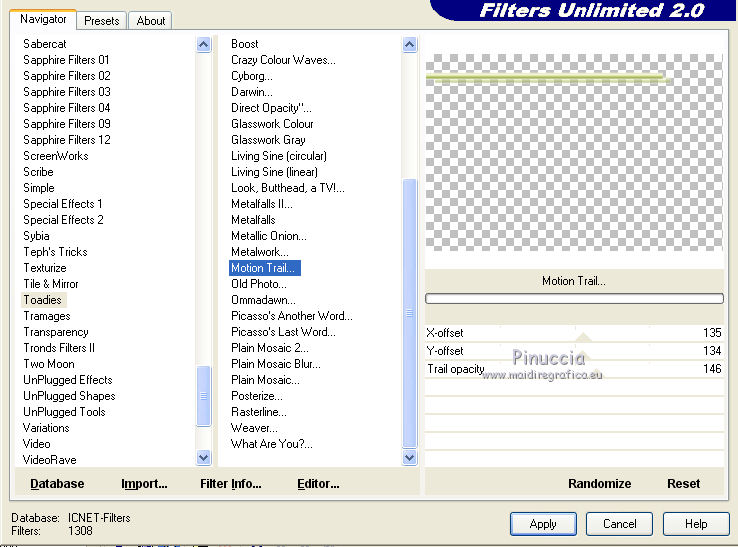Viewport: 738px width, 547px height.
Task: Select Sapphire Filters 03
Action: (67, 92)
